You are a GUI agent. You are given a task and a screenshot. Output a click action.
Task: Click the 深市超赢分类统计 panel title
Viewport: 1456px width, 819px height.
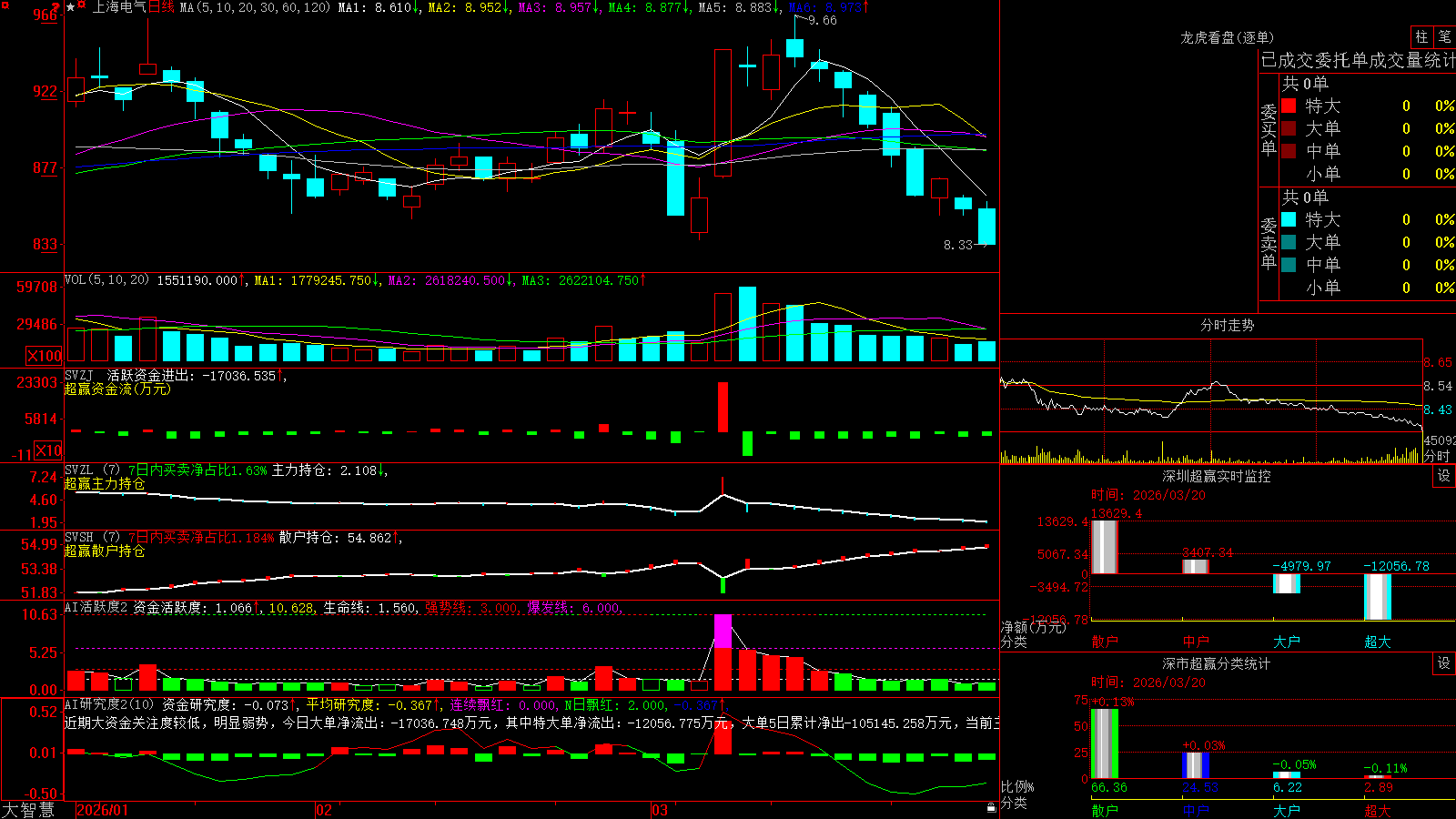point(1217,663)
